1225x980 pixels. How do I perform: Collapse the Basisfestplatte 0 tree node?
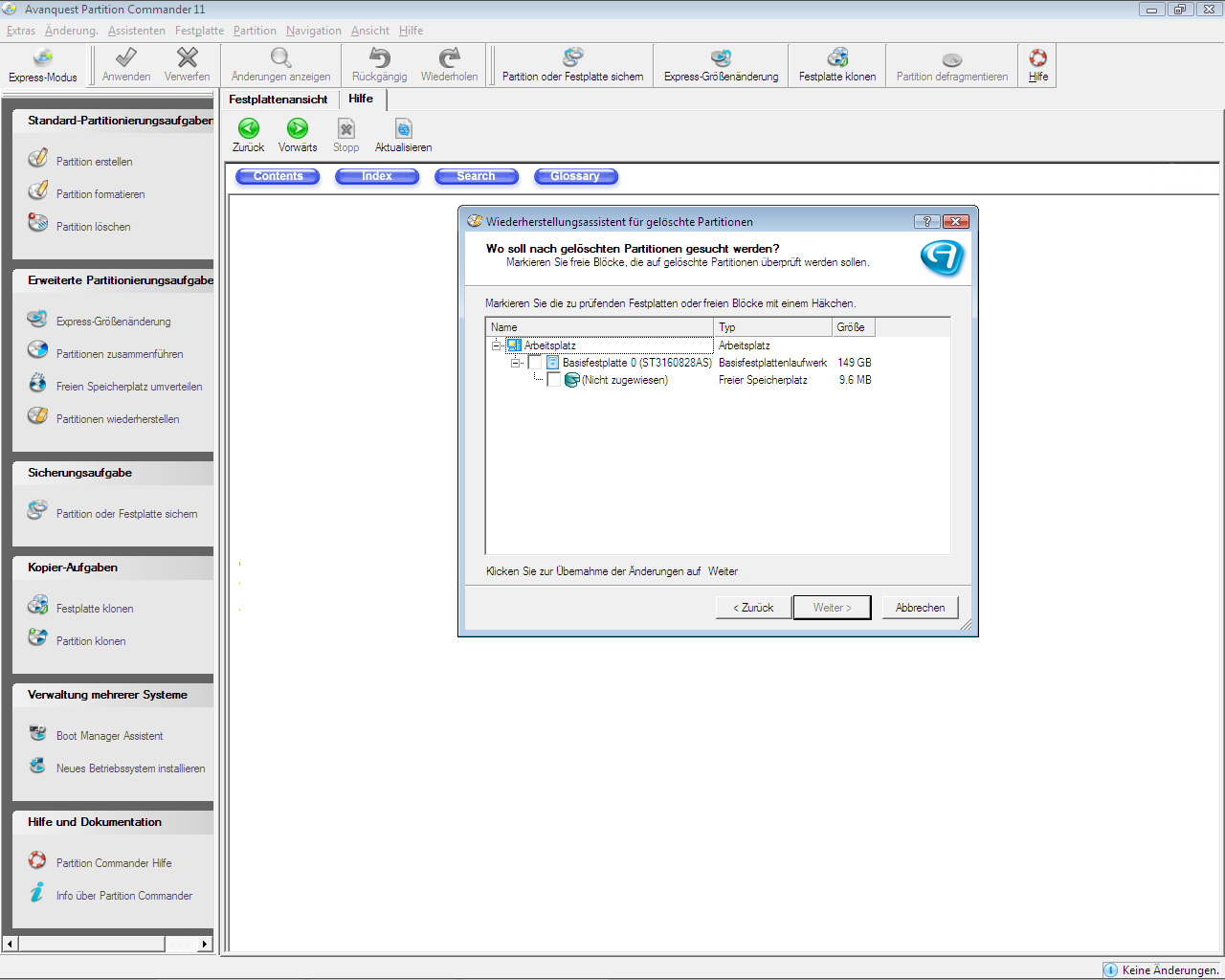(516, 363)
